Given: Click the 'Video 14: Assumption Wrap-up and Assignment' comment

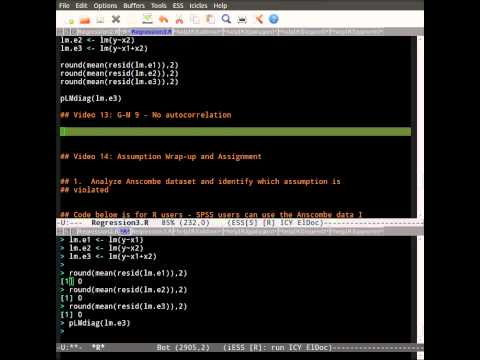Looking at the screenshot, I should point(161,157).
